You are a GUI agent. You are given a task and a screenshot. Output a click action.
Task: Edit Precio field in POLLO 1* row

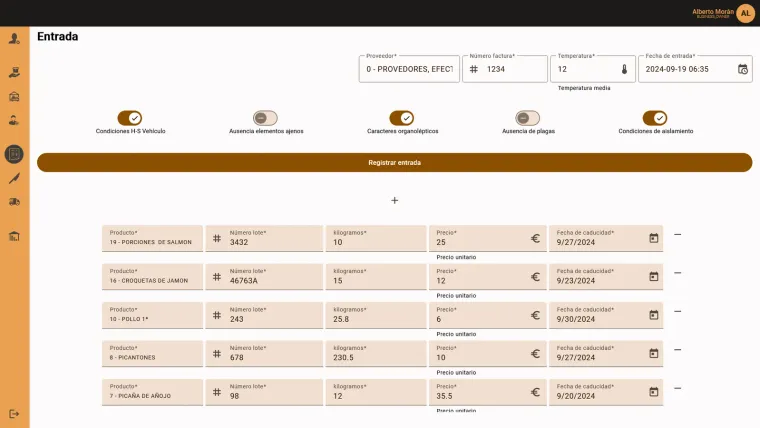point(488,315)
